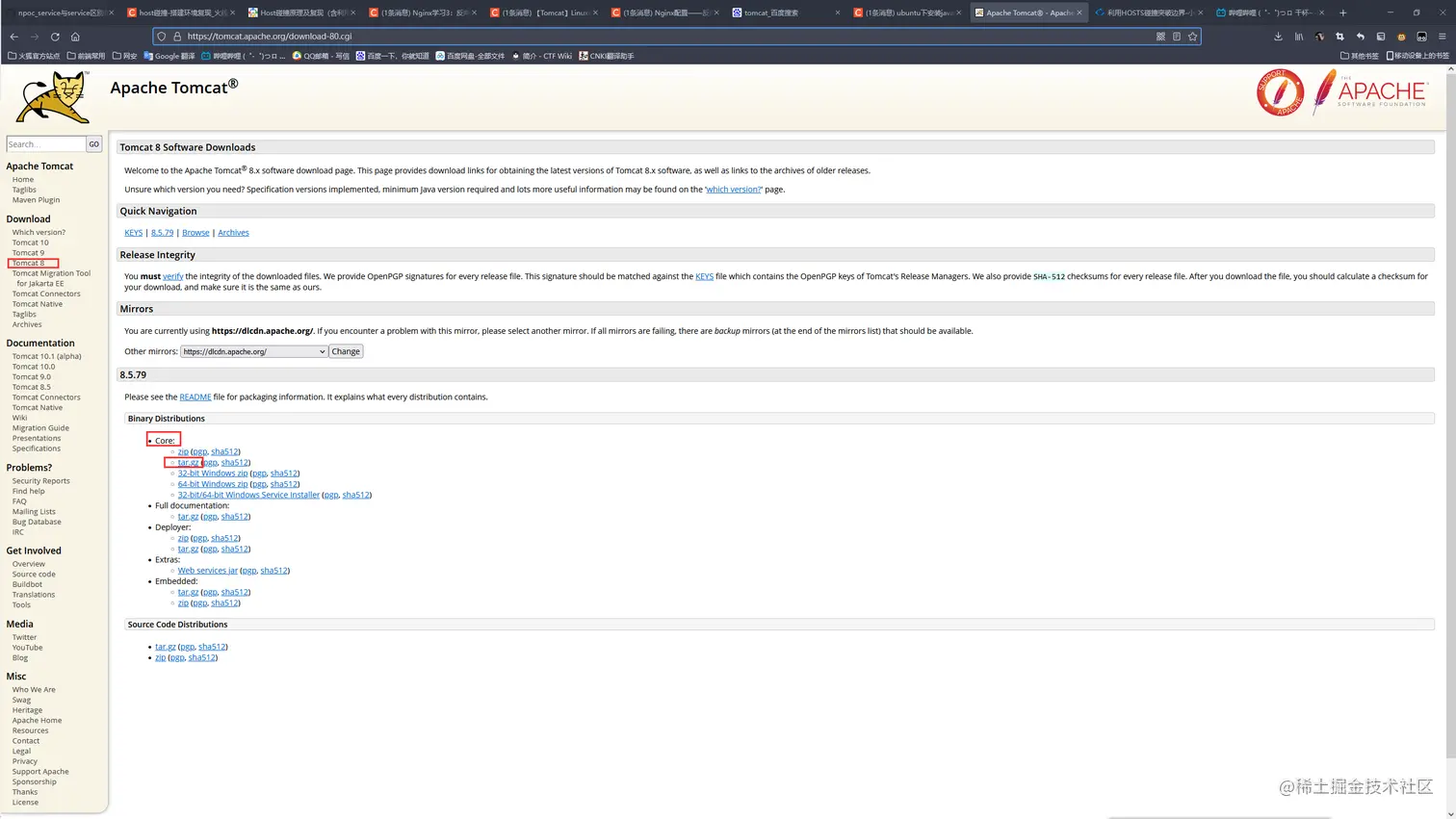Click the Support Apache badge logo
1456x819 pixels.
(1280, 92)
